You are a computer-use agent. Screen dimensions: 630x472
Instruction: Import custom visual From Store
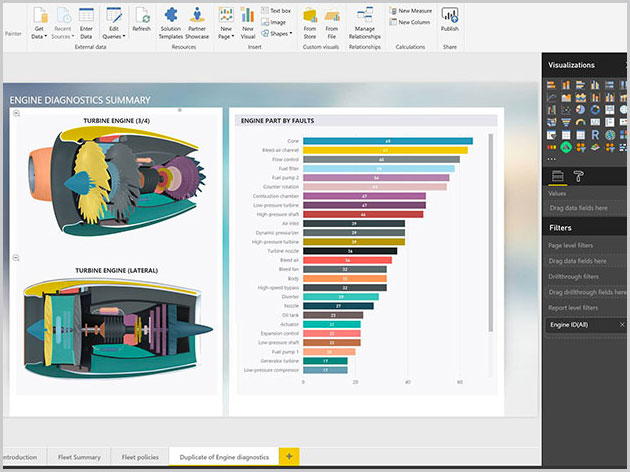click(x=309, y=20)
